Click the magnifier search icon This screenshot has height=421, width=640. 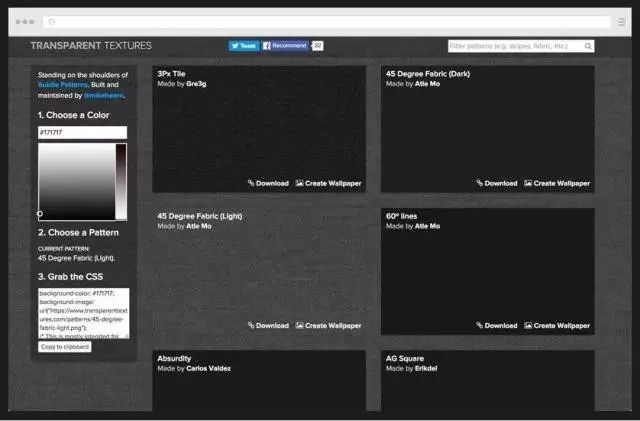coord(588,46)
